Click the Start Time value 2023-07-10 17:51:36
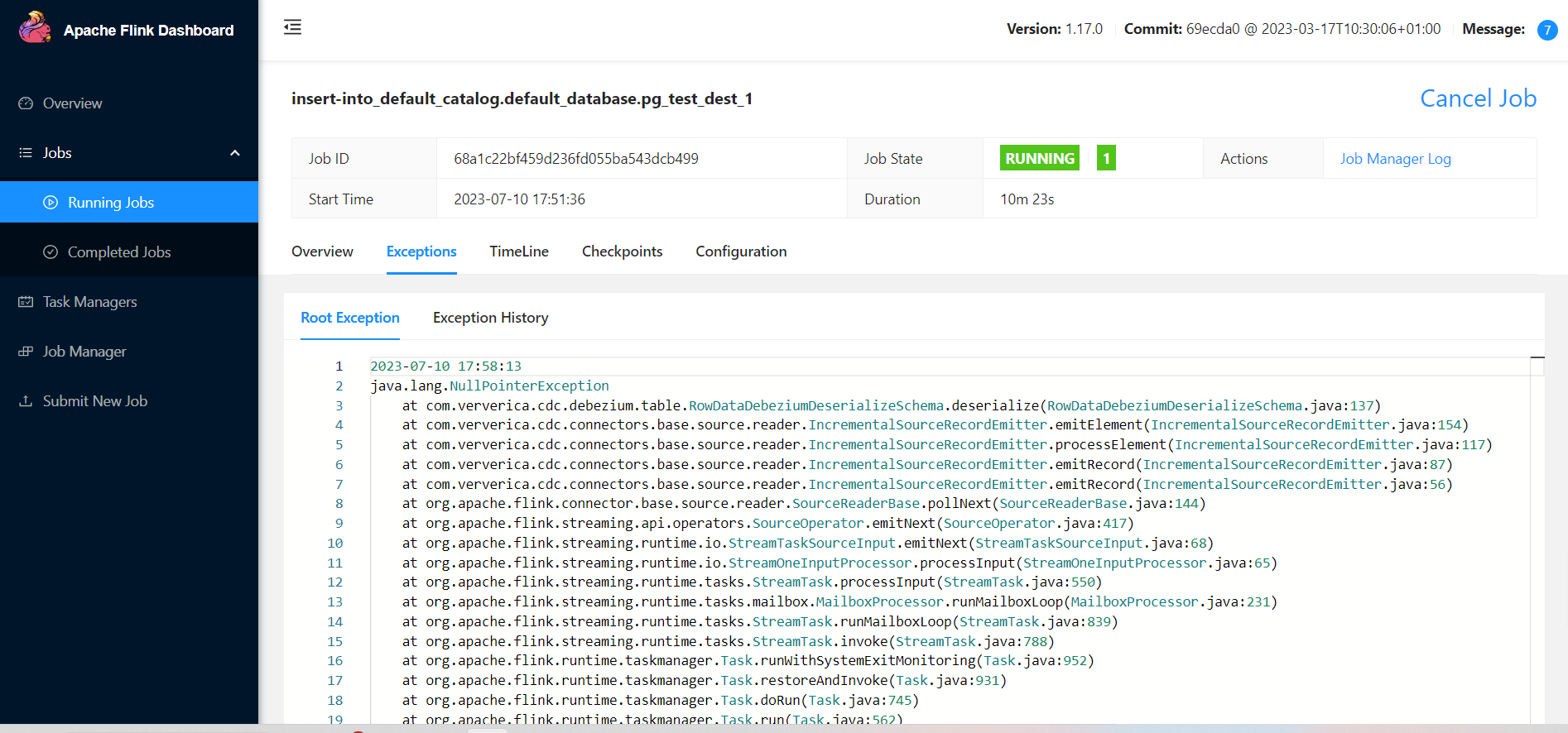Screen dimensions: 1568x733 pyautogui.click(x=520, y=199)
